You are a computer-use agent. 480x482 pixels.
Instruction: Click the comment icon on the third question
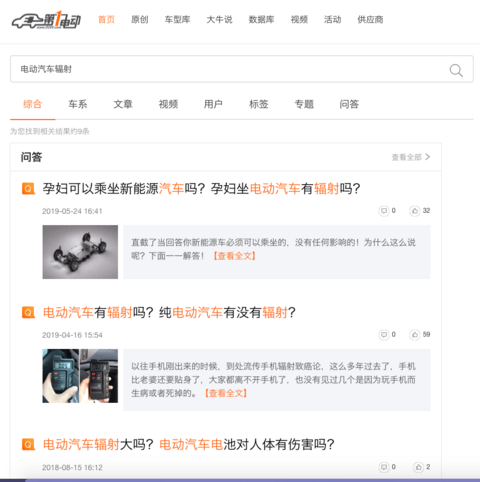(x=384, y=467)
